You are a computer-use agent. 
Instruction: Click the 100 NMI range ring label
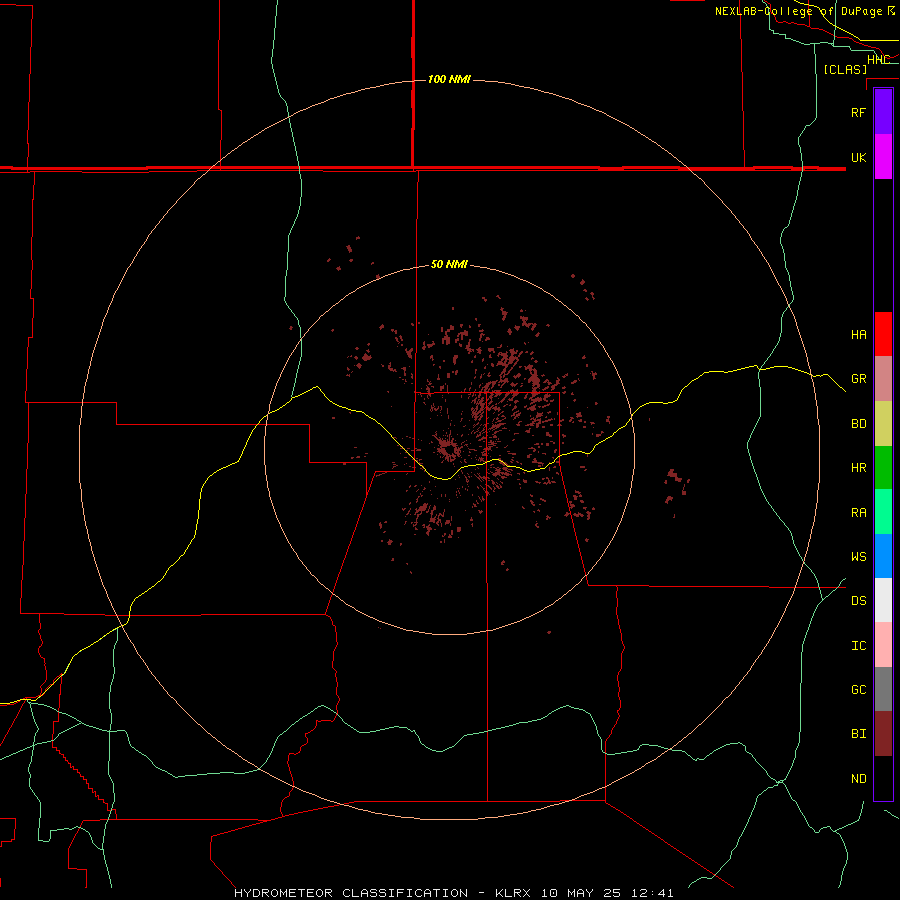pos(449,79)
